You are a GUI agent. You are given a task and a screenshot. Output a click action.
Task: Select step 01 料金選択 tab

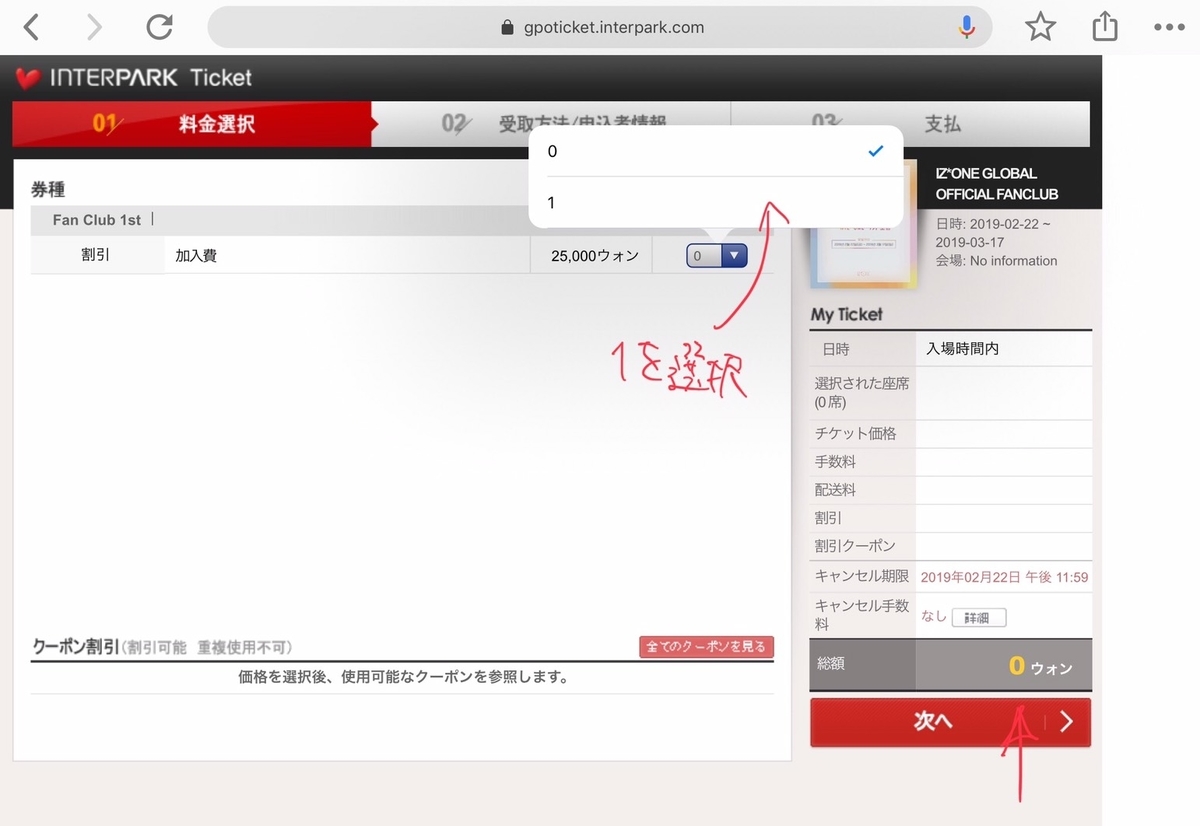191,124
